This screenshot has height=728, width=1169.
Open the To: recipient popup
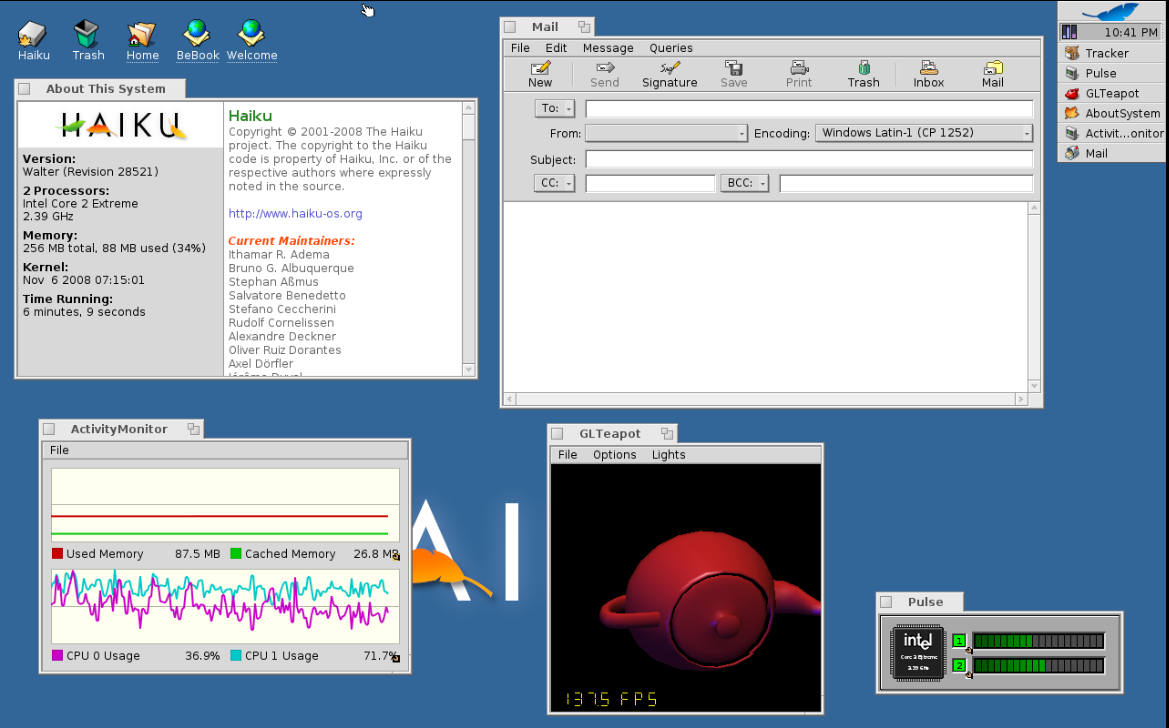(x=555, y=108)
